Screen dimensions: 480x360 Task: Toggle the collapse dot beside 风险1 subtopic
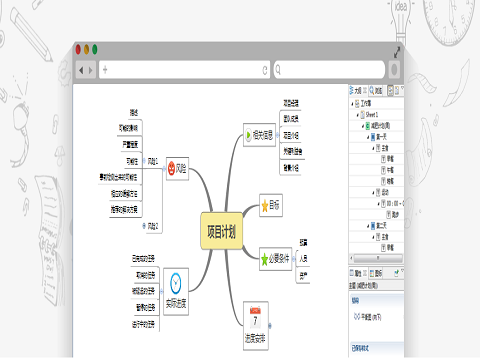pyautogui.click(x=144, y=161)
